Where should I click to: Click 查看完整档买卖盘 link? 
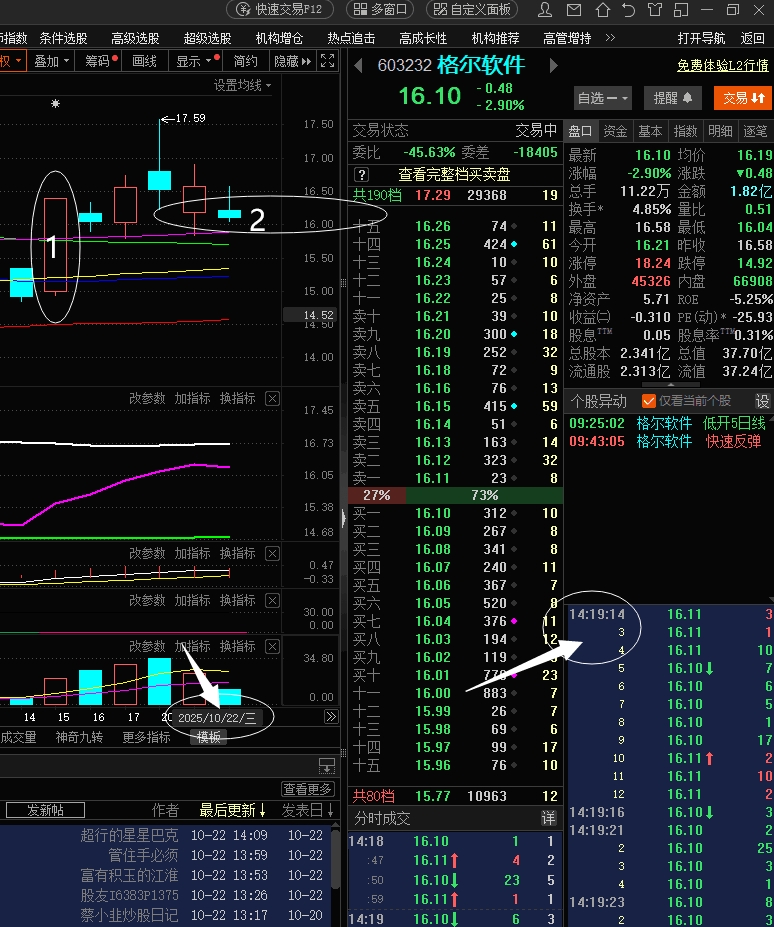[454, 174]
